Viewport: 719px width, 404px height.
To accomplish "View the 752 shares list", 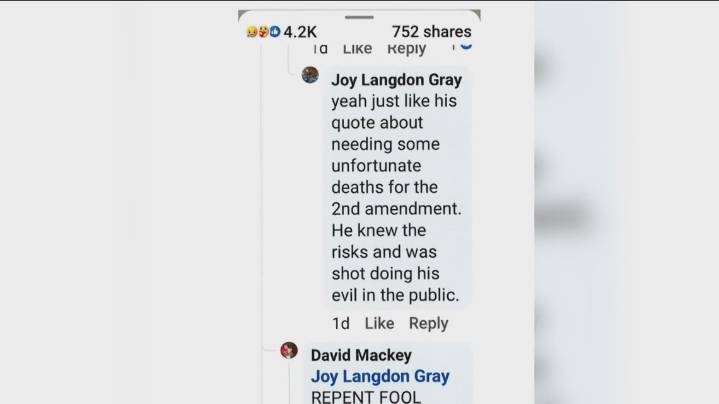I will pos(431,32).
